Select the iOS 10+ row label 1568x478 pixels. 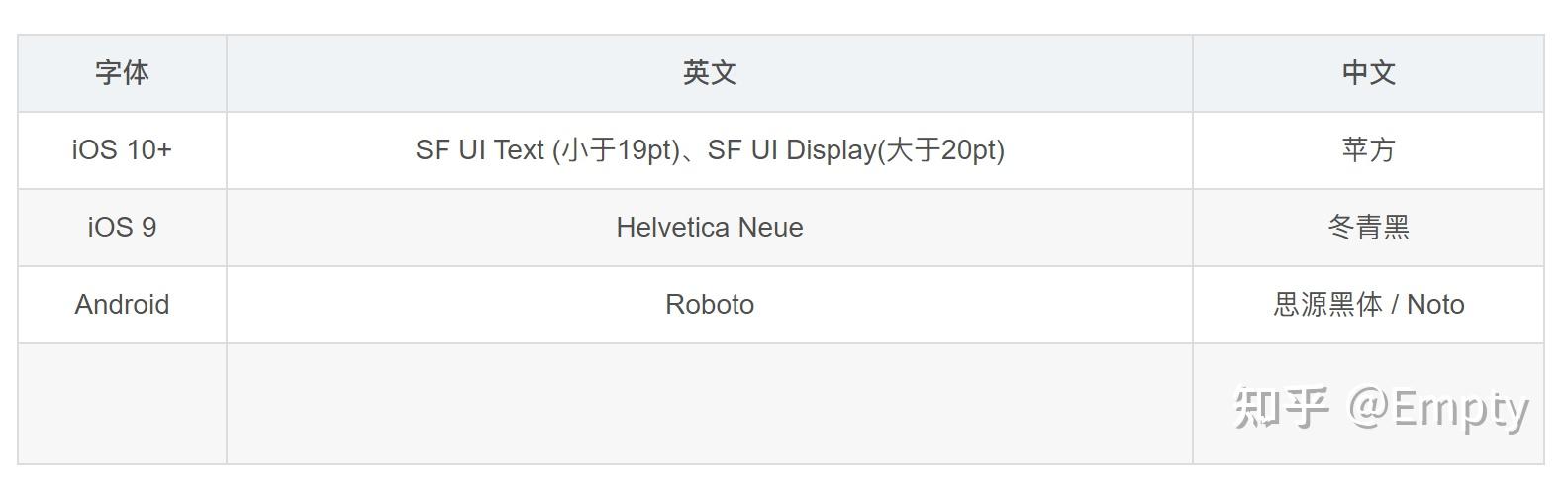122,150
